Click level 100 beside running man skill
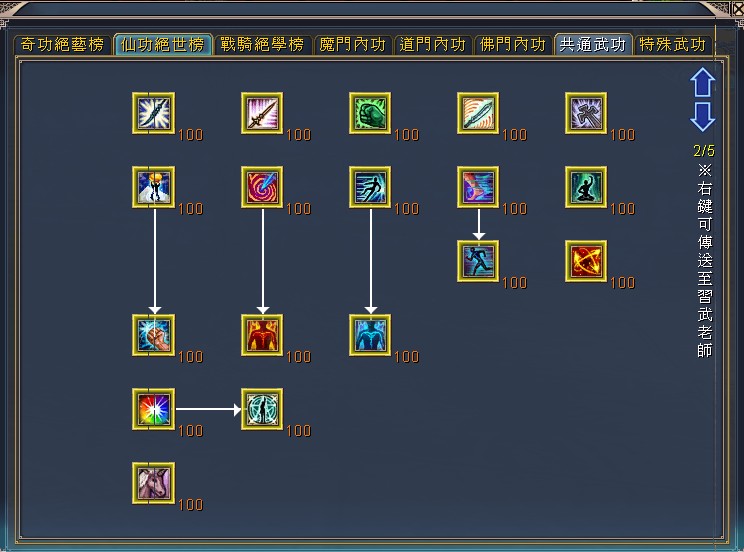744x552 pixels. pyautogui.click(x=514, y=283)
